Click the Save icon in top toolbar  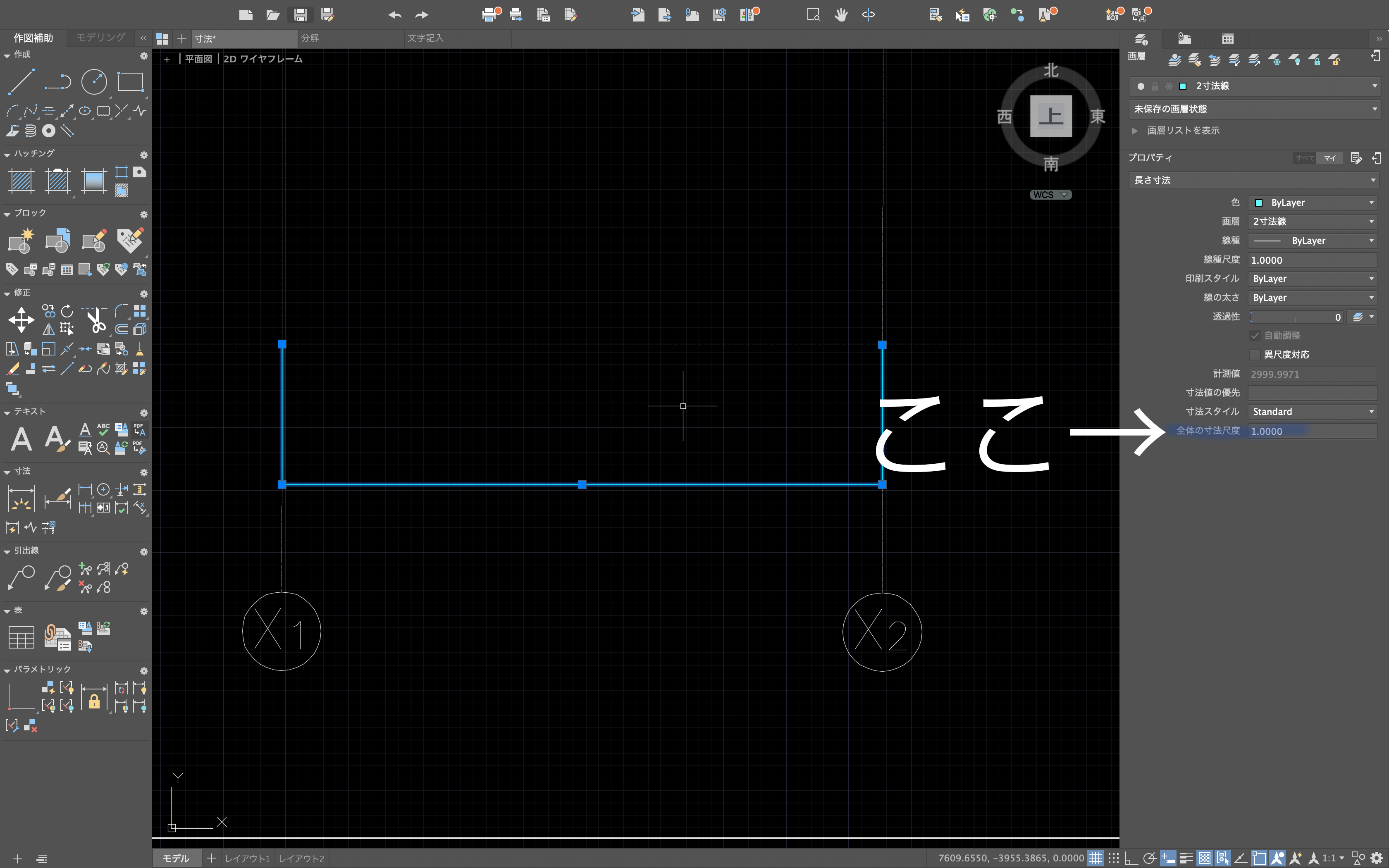[300, 14]
